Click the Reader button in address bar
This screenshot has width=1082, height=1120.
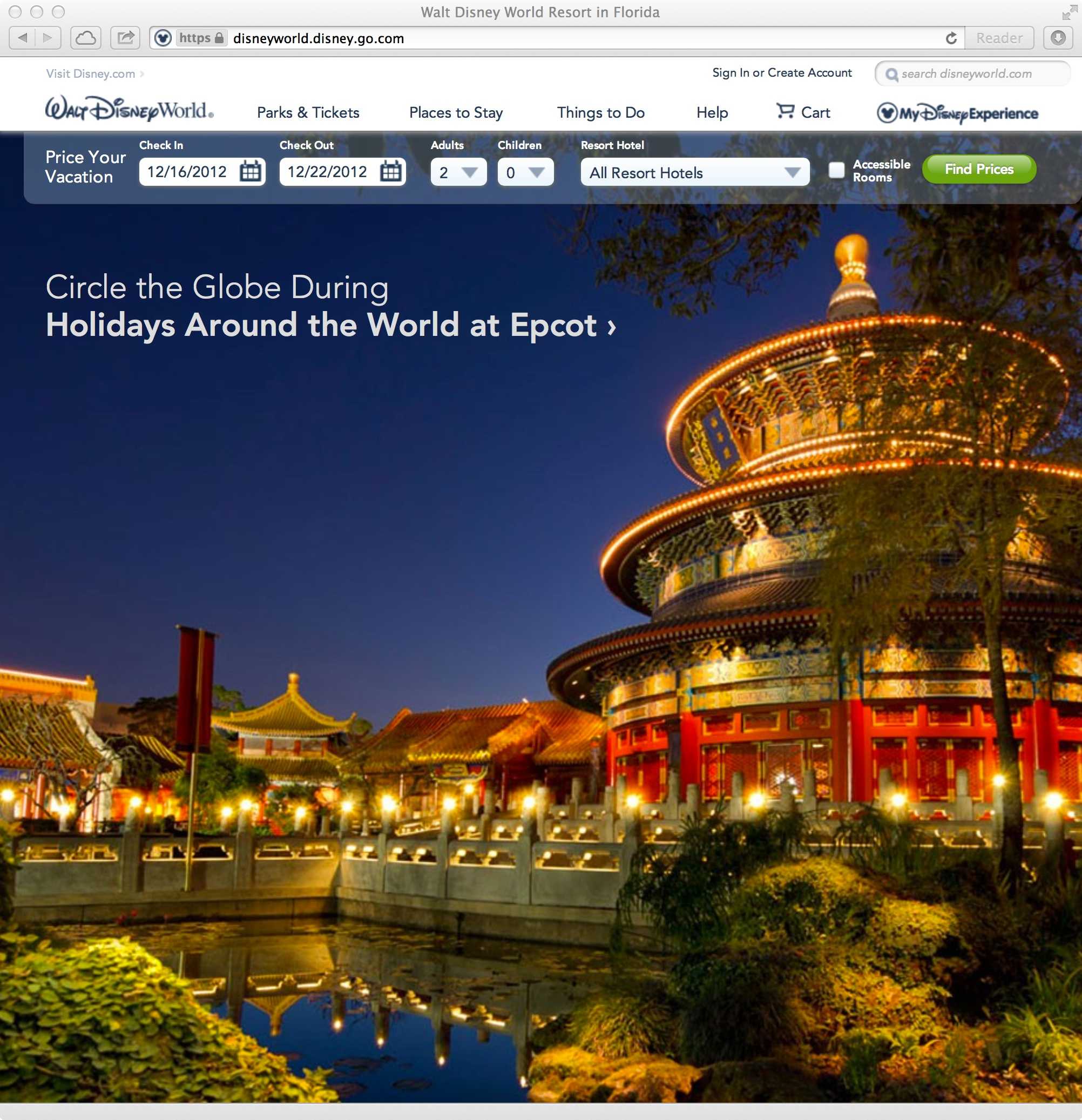tap(999, 38)
